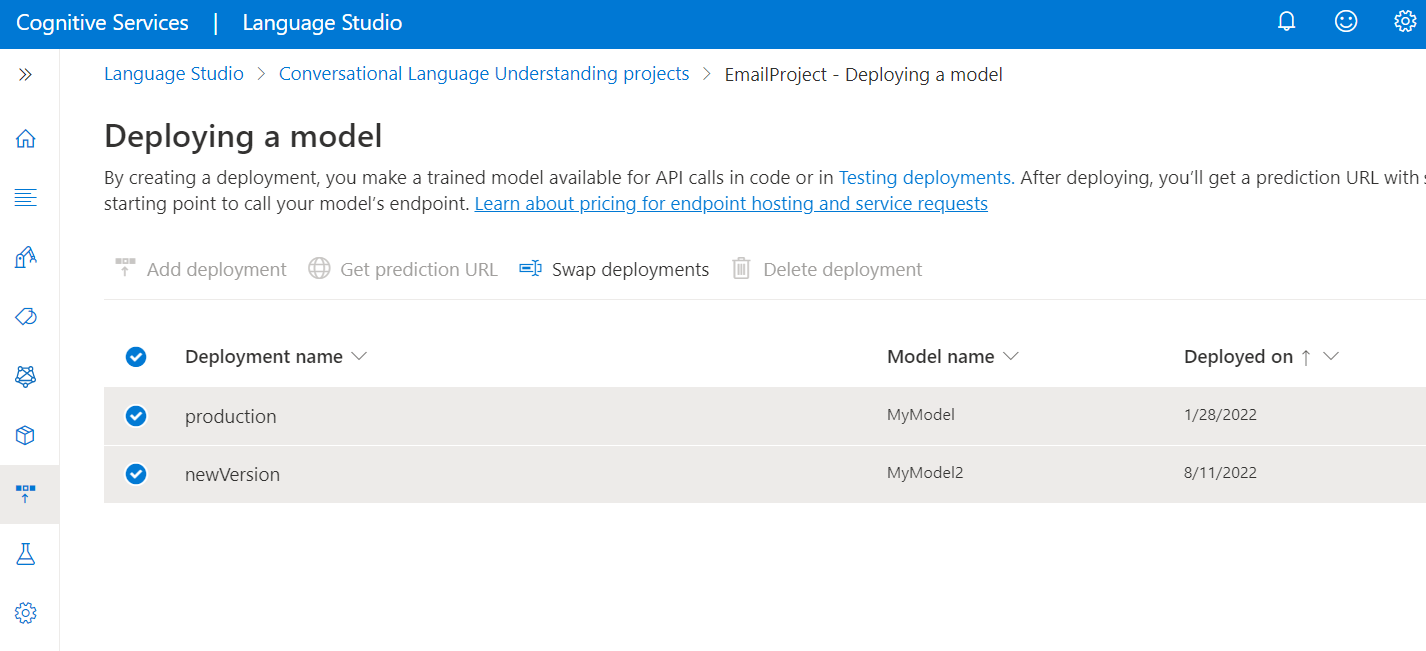Open the Schema definition sidebar icon
The height and width of the screenshot is (651, 1426).
(26, 198)
